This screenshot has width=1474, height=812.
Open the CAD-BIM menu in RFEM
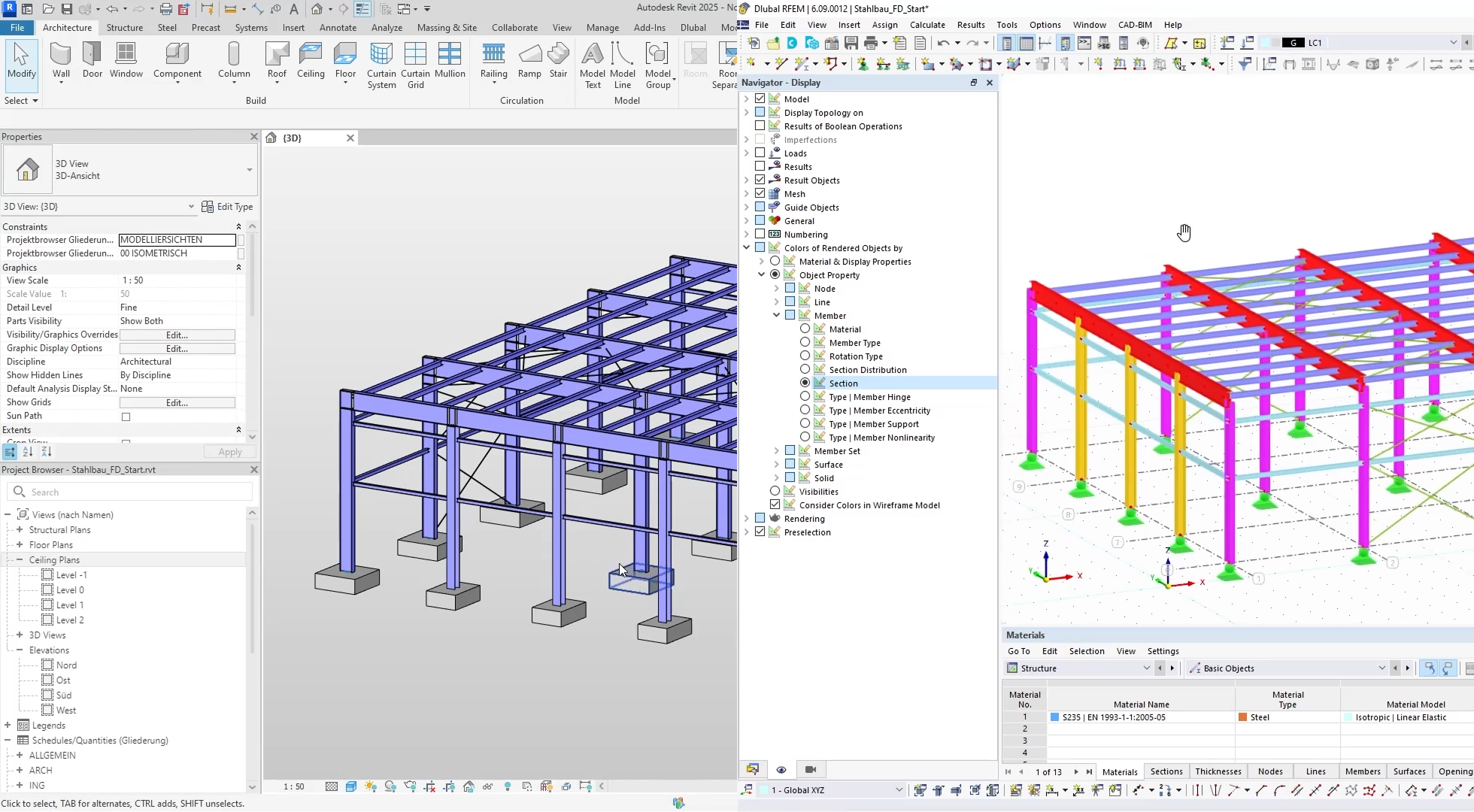tap(1134, 25)
